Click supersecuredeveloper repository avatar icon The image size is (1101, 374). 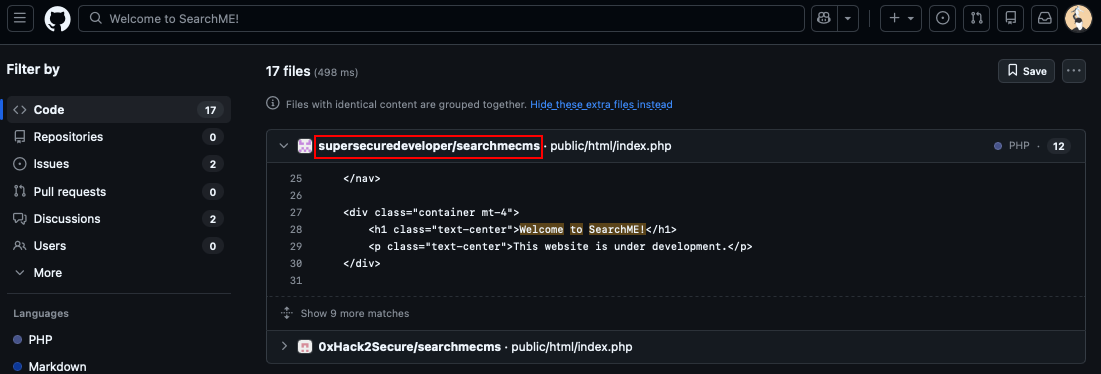pos(305,146)
